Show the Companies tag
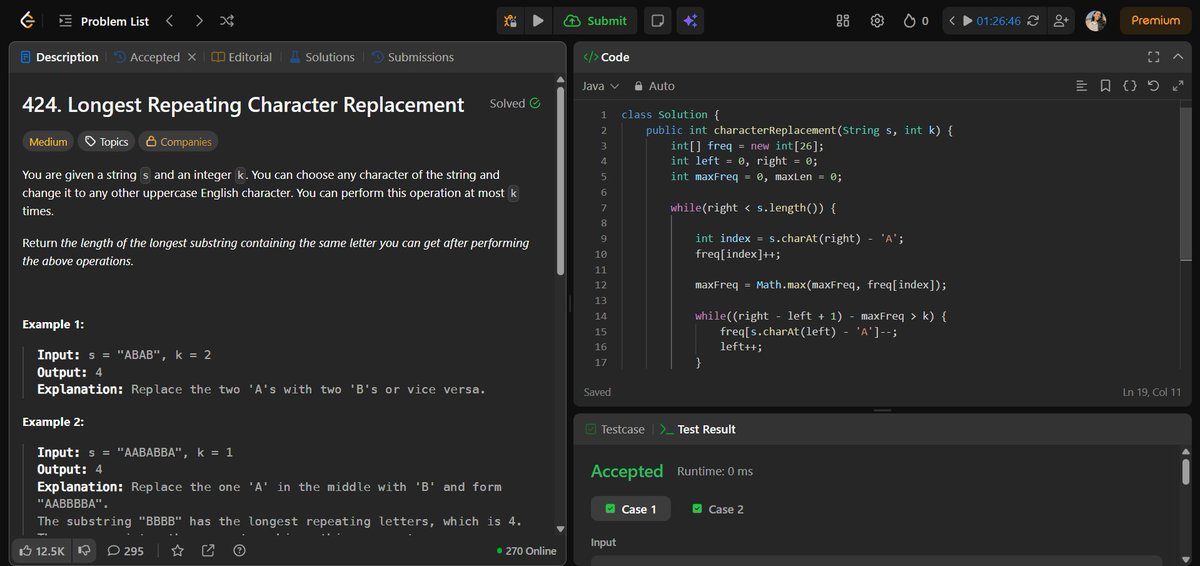This screenshot has height=566, width=1200. [178, 142]
